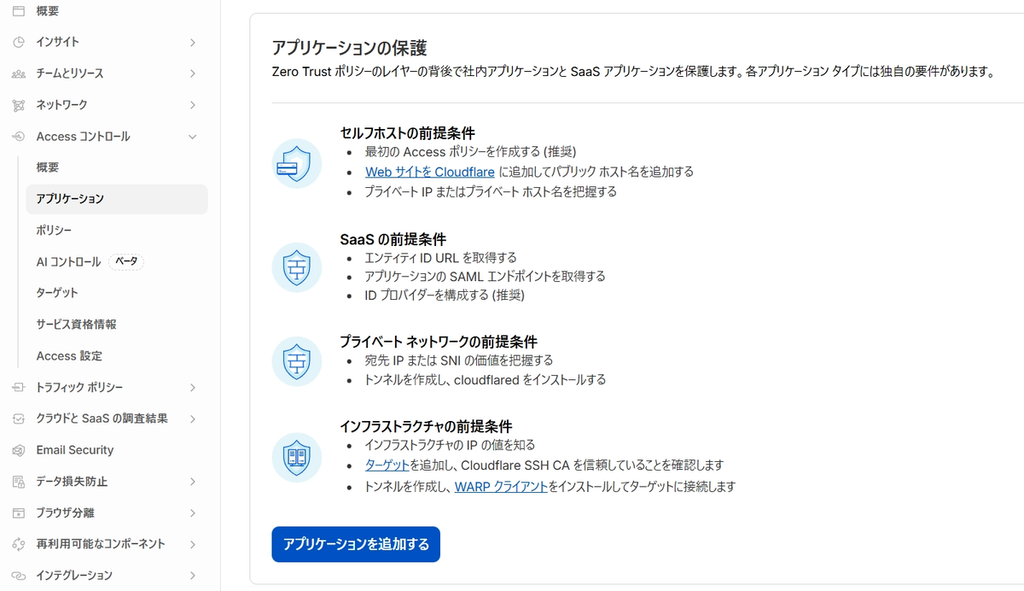Click the チームとリソース people icon
Screen dimensions: 1024x591
[x=19, y=73]
